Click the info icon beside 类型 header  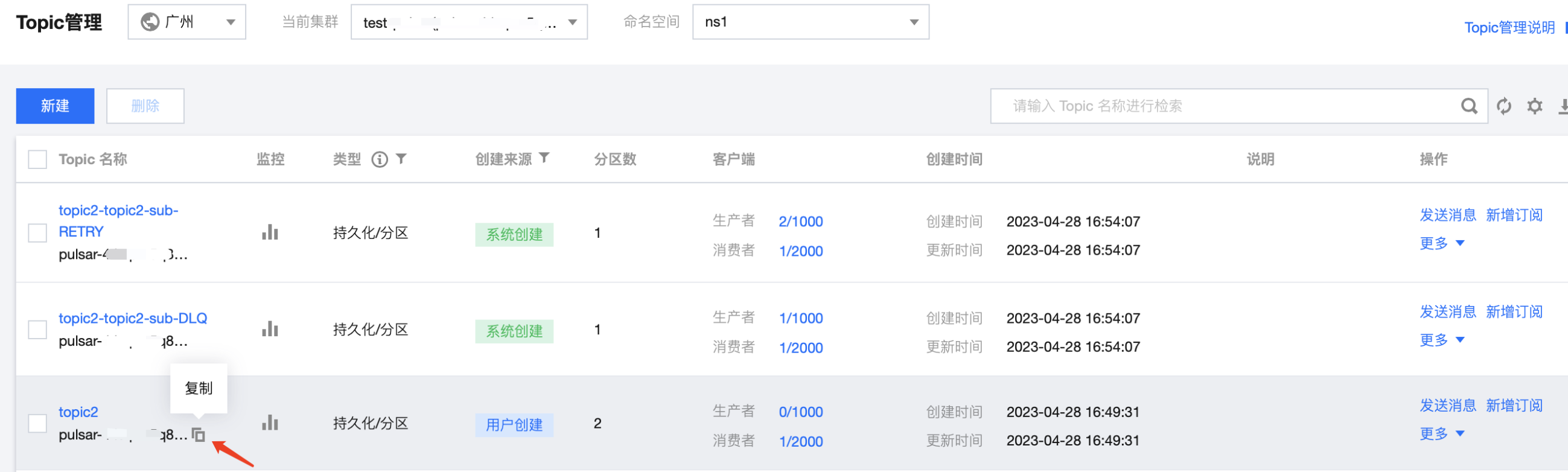(379, 159)
